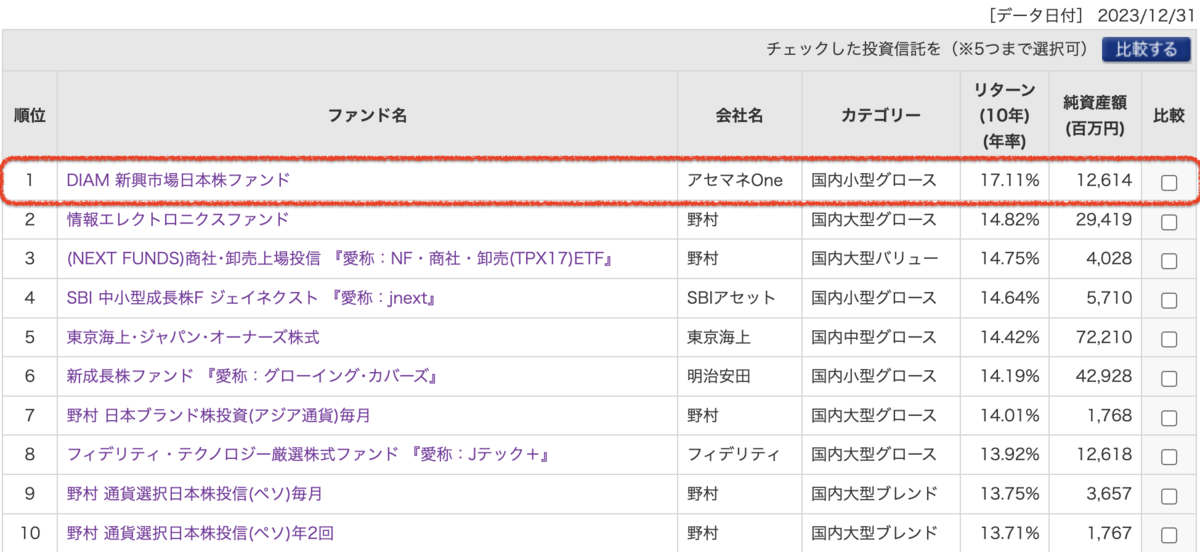Image resolution: width=1200 pixels, height=552 pixels.
Task: Click the 比較する button
Action: pos(1146,49)
